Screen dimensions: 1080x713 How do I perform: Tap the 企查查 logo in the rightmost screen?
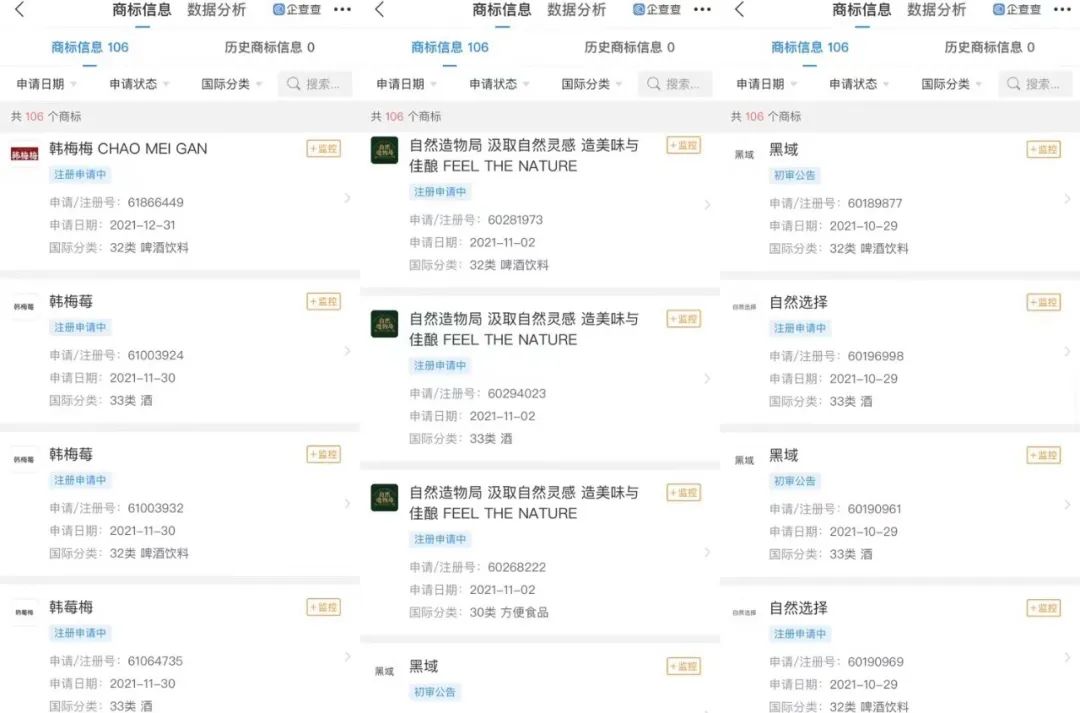(1018, 10)
